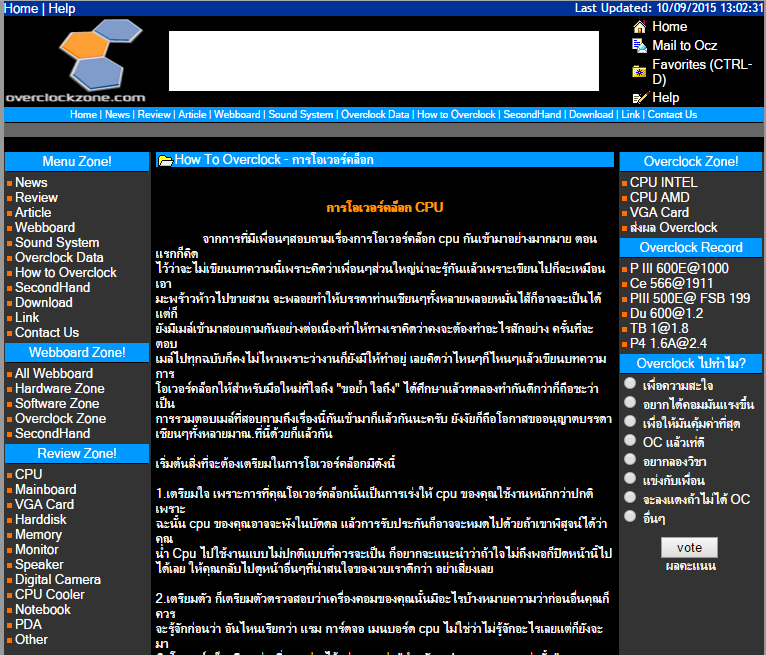Viewport: 766px width, 655px height.
Task: Open All Webboard in Webboard Zone
Action: click(x=54, y=373)
